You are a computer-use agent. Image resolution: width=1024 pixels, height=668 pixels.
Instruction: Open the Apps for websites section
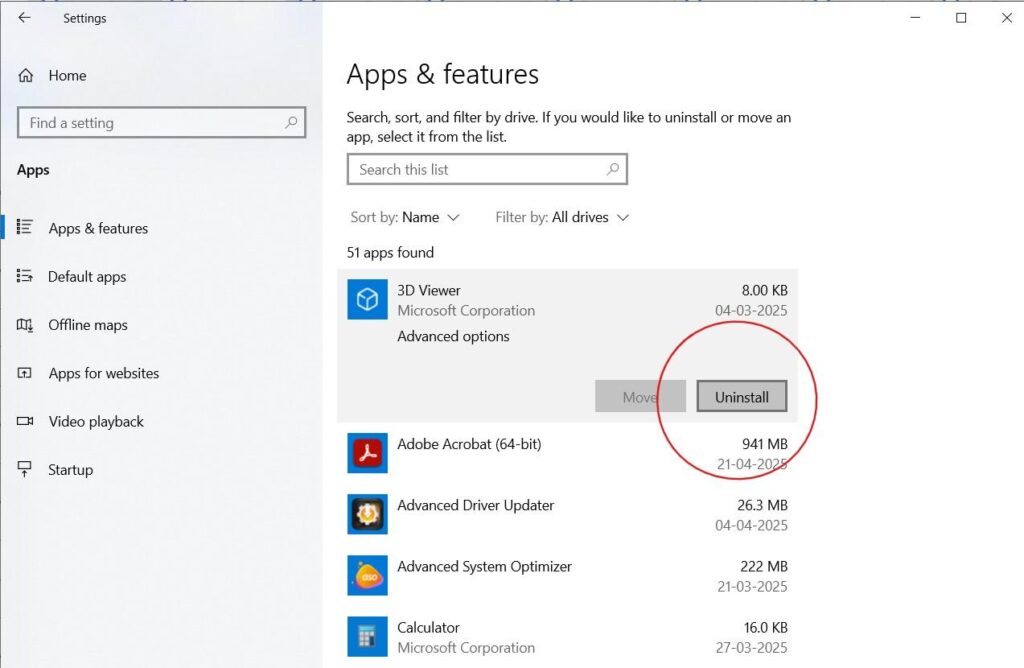click(103, 373)
